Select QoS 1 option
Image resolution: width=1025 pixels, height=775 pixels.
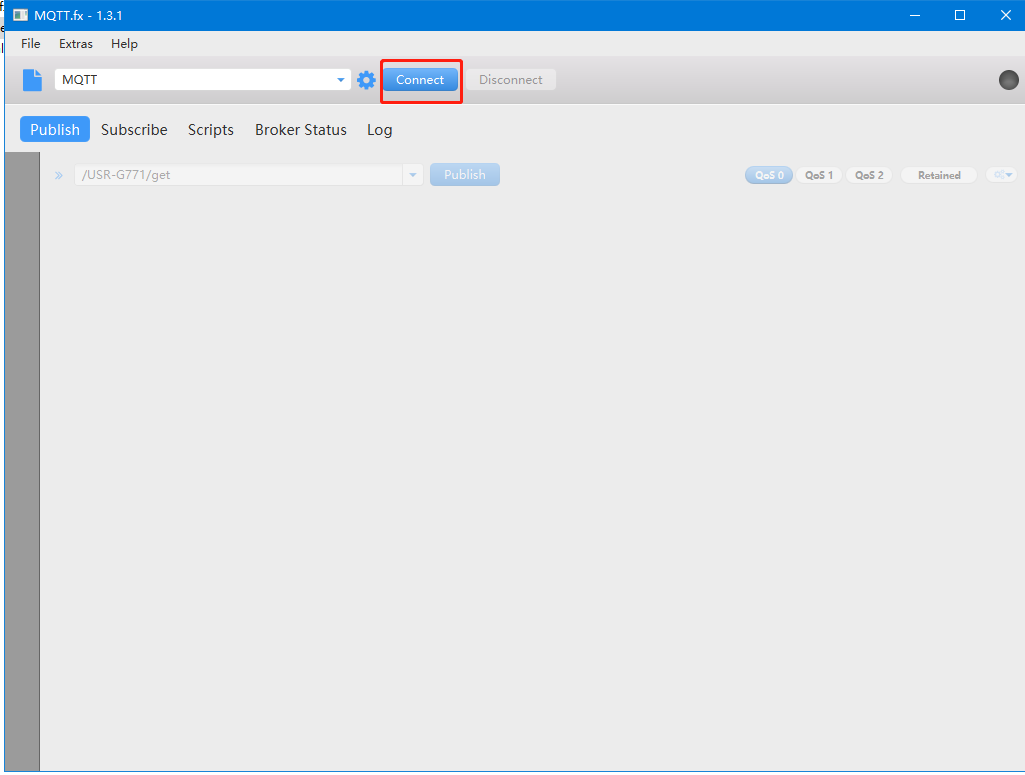click(x=818, y=175)
